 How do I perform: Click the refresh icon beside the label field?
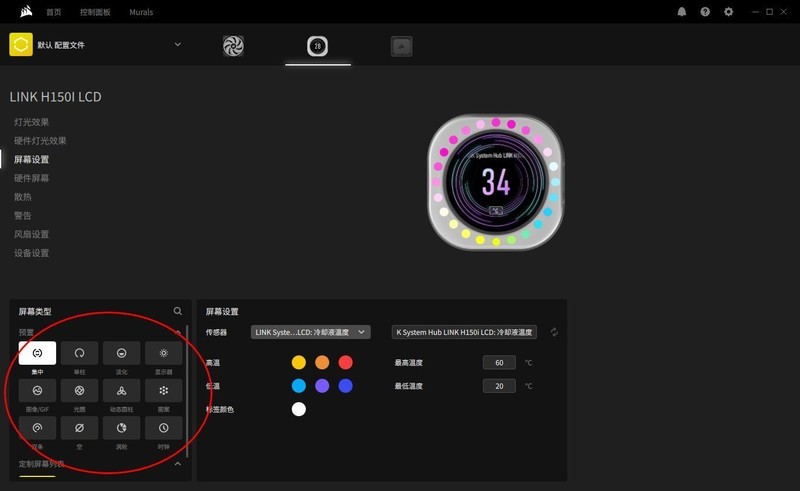click(x=554, y=332)
